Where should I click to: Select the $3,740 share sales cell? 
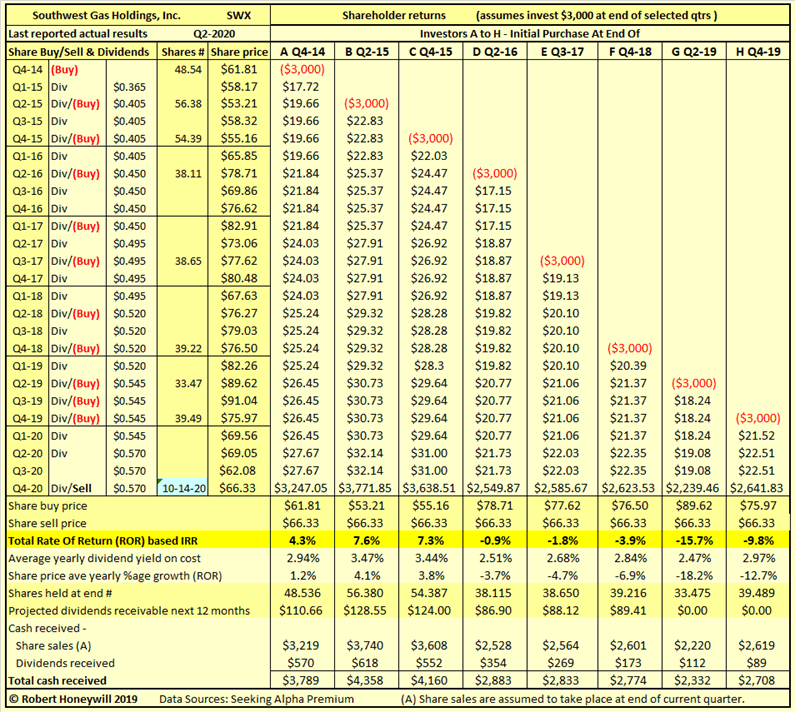365,646
